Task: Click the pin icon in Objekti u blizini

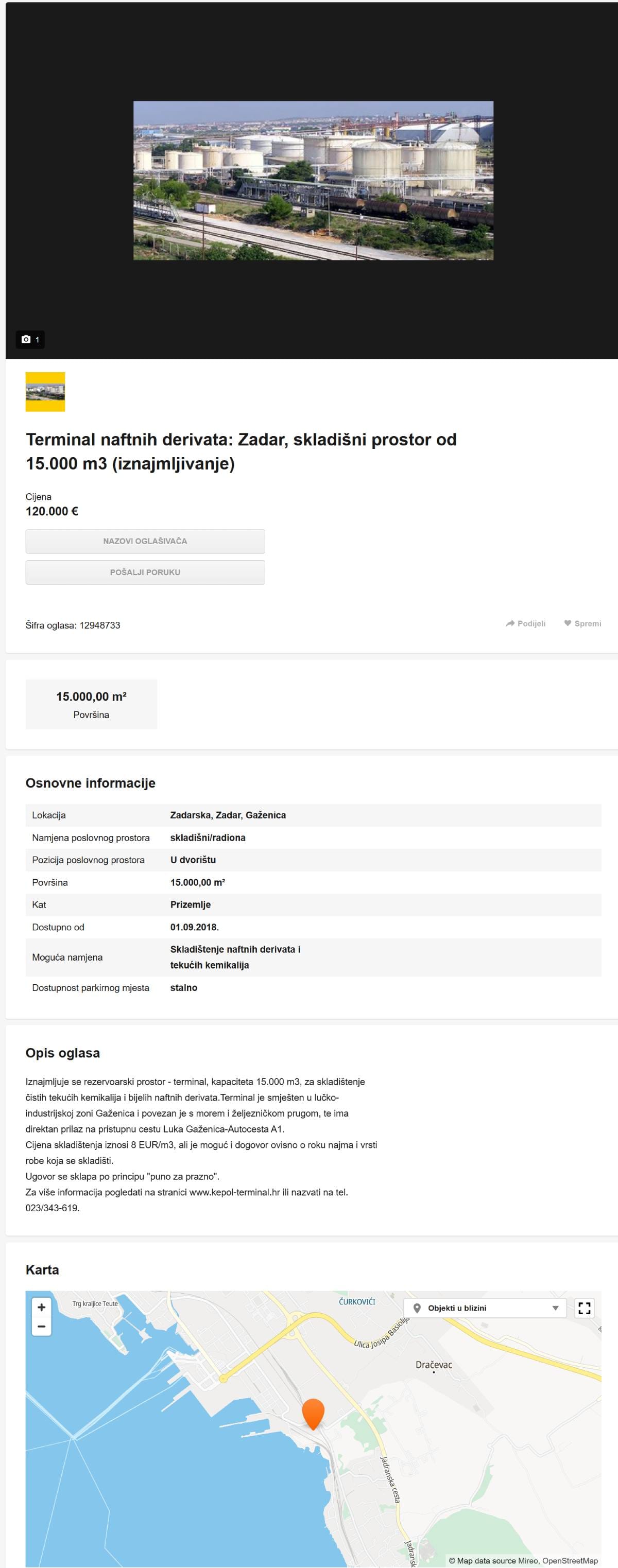Action: [417, 1308]
